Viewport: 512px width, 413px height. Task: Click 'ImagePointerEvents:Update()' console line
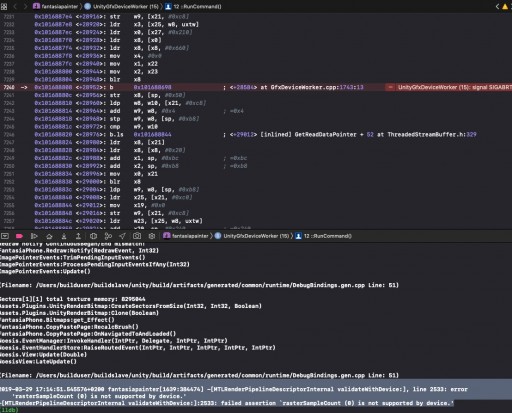(45, 271)
